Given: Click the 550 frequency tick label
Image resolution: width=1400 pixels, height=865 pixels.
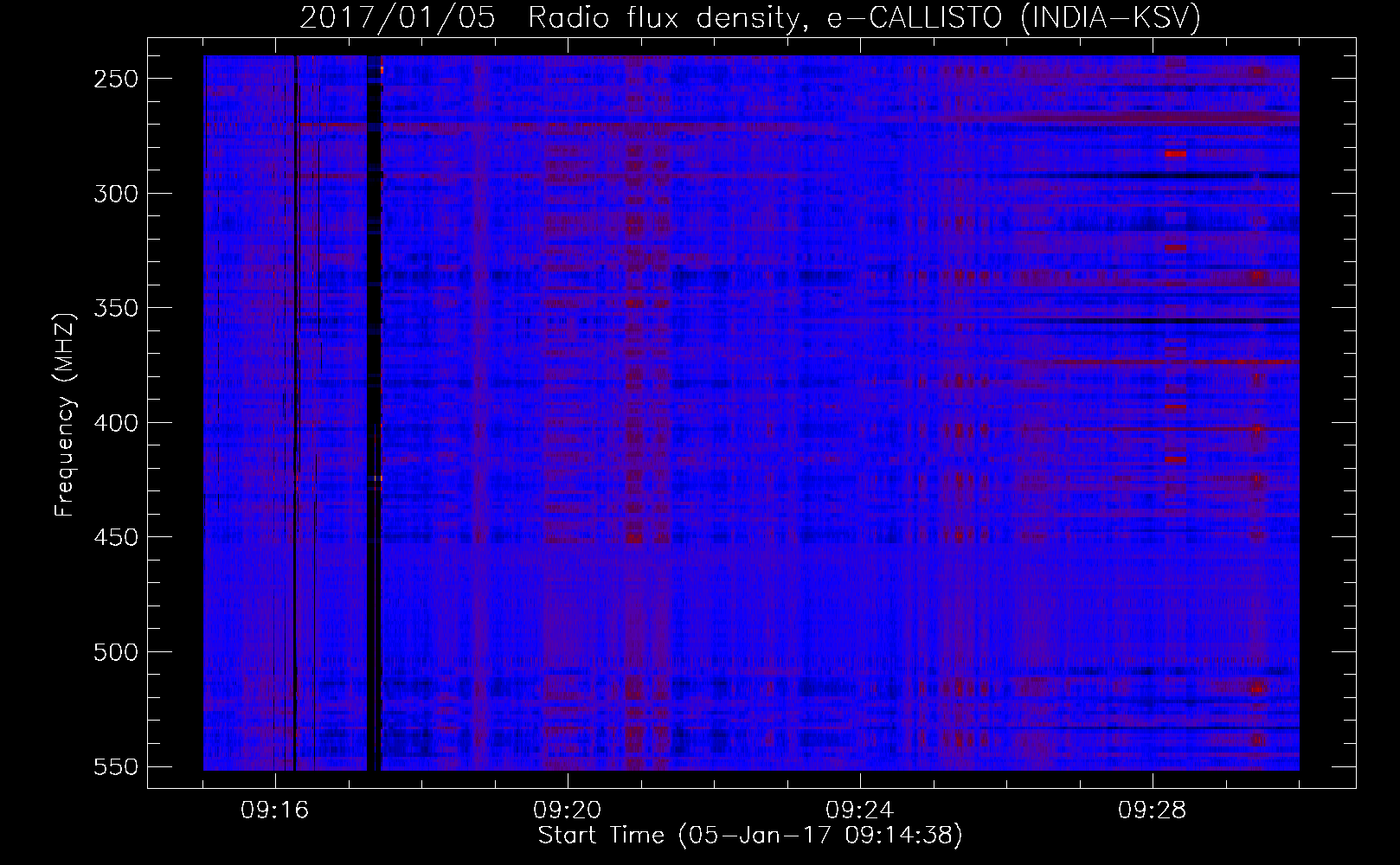Looking at the screenshot, I should tap(115, 766).
